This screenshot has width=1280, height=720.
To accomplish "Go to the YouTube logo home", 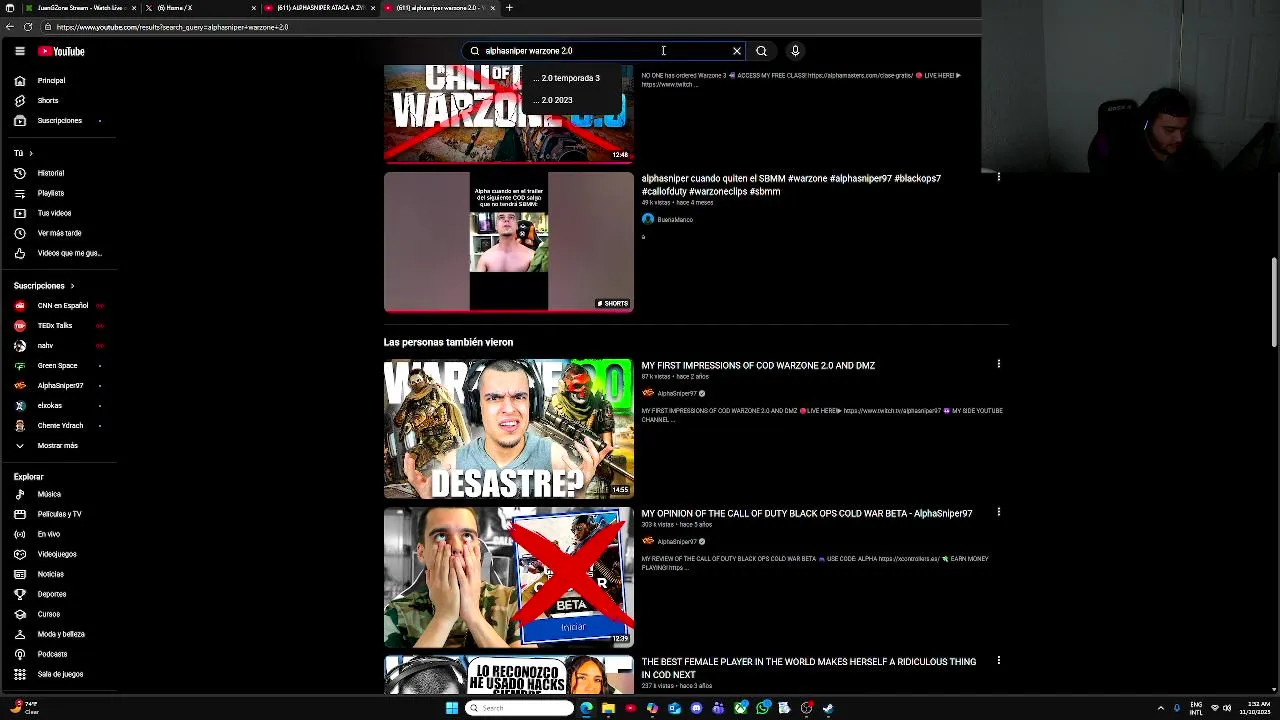I will pos(62,51).
